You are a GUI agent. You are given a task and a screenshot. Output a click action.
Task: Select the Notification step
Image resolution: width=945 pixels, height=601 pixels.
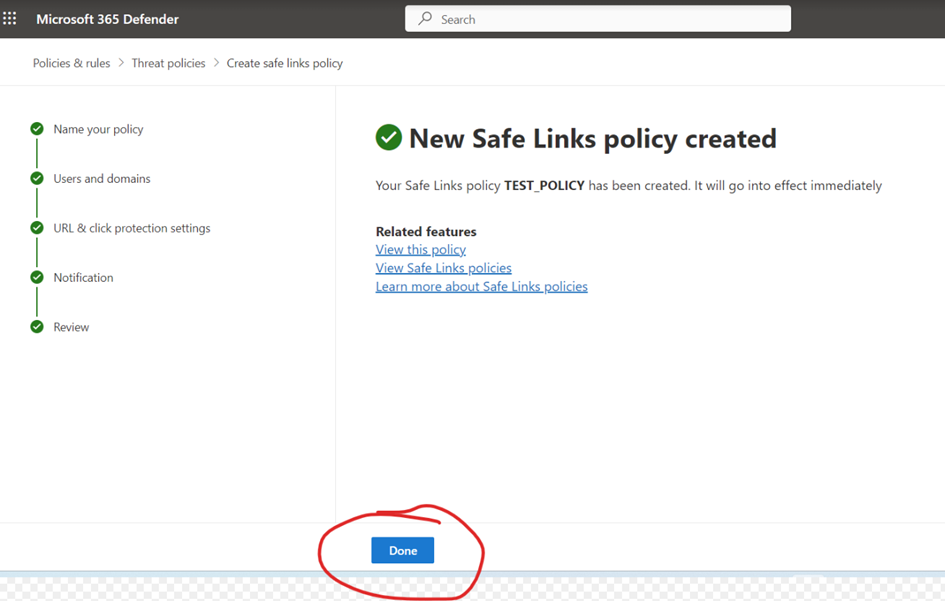click(83, 277)
